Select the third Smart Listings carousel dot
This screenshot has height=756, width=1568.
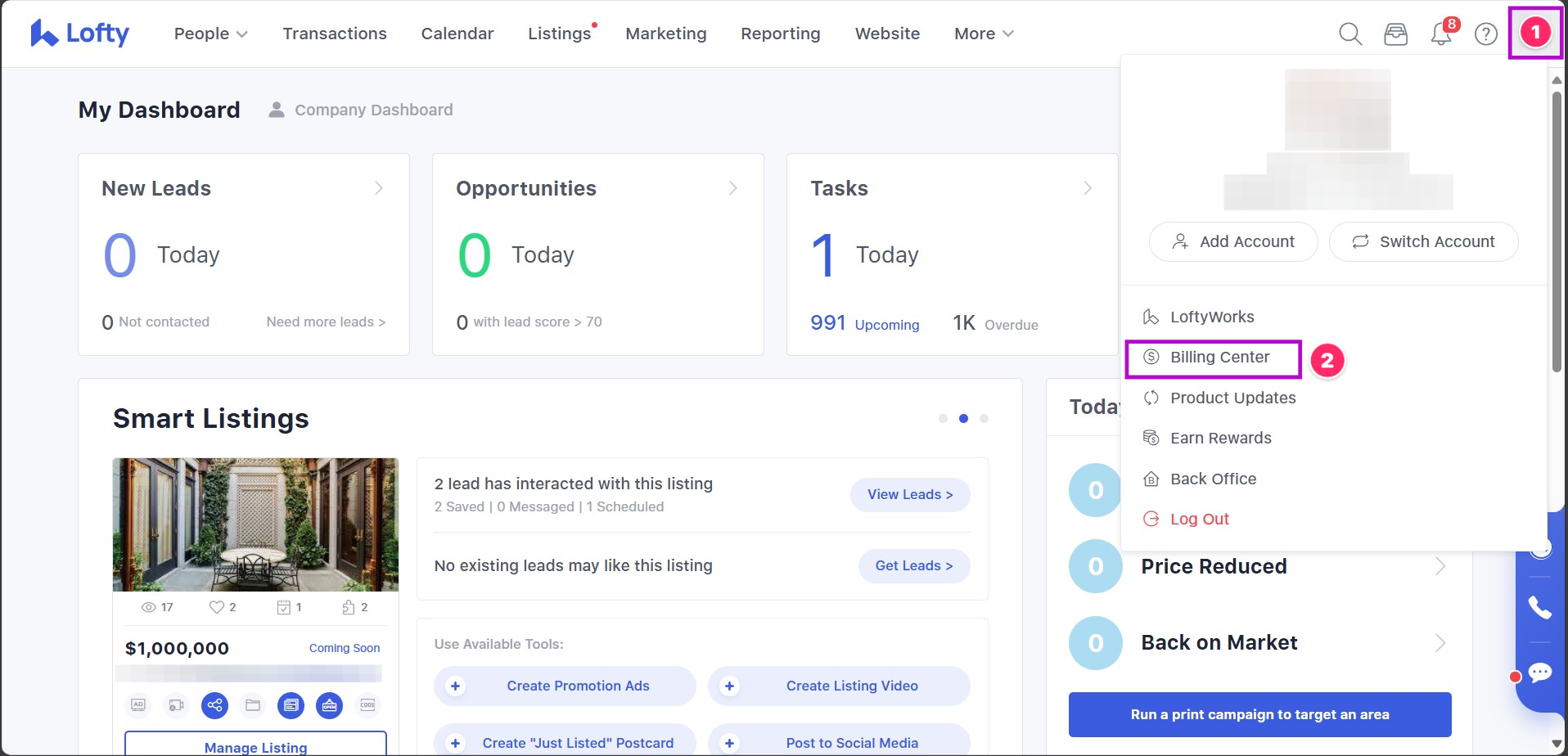(984, 418)
